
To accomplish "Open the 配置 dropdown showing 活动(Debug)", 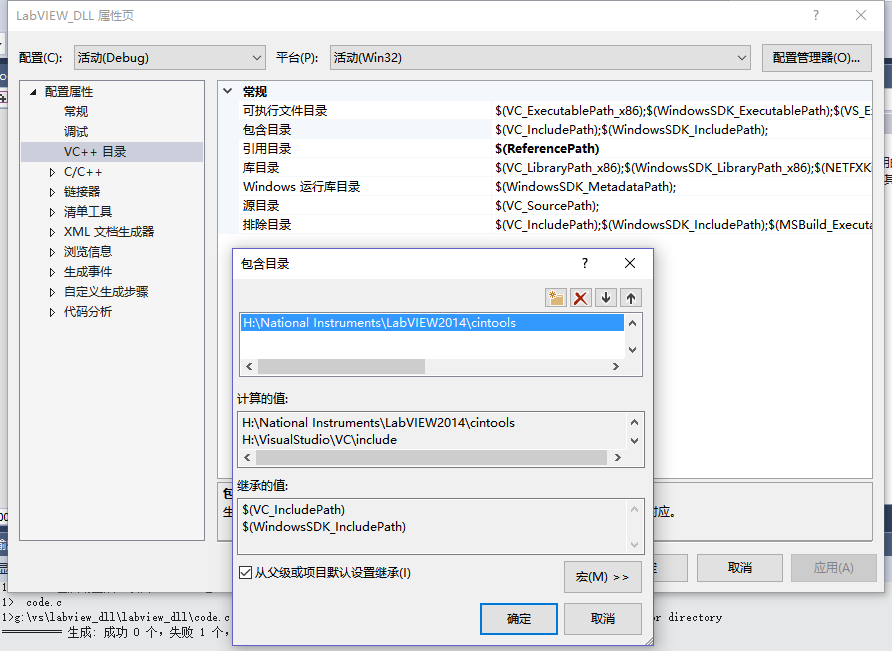I will 170,57.
